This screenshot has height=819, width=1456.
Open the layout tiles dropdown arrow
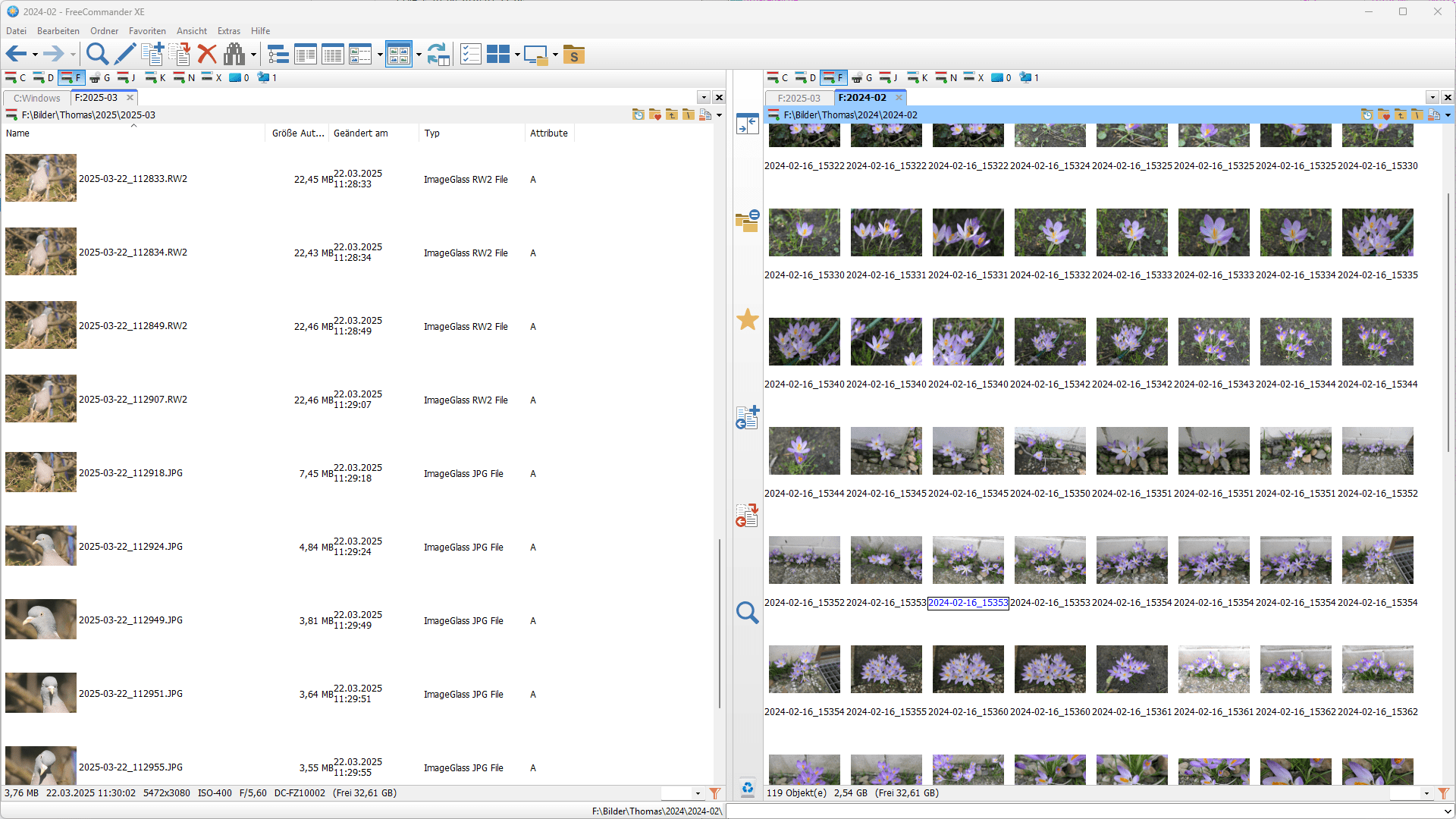(x=517, y=55)
